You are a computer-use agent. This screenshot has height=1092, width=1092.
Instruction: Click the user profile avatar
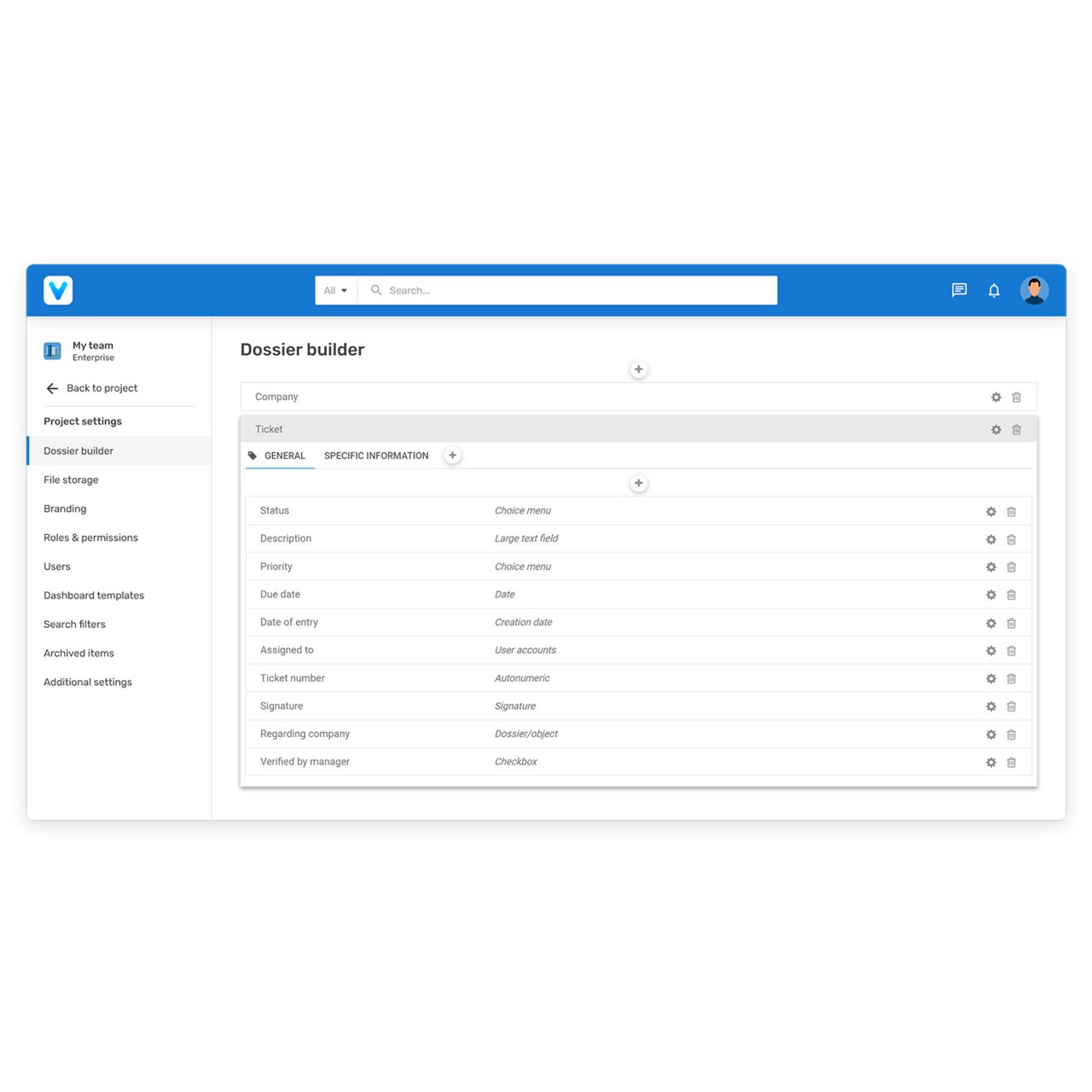[x=1034, y=290]
